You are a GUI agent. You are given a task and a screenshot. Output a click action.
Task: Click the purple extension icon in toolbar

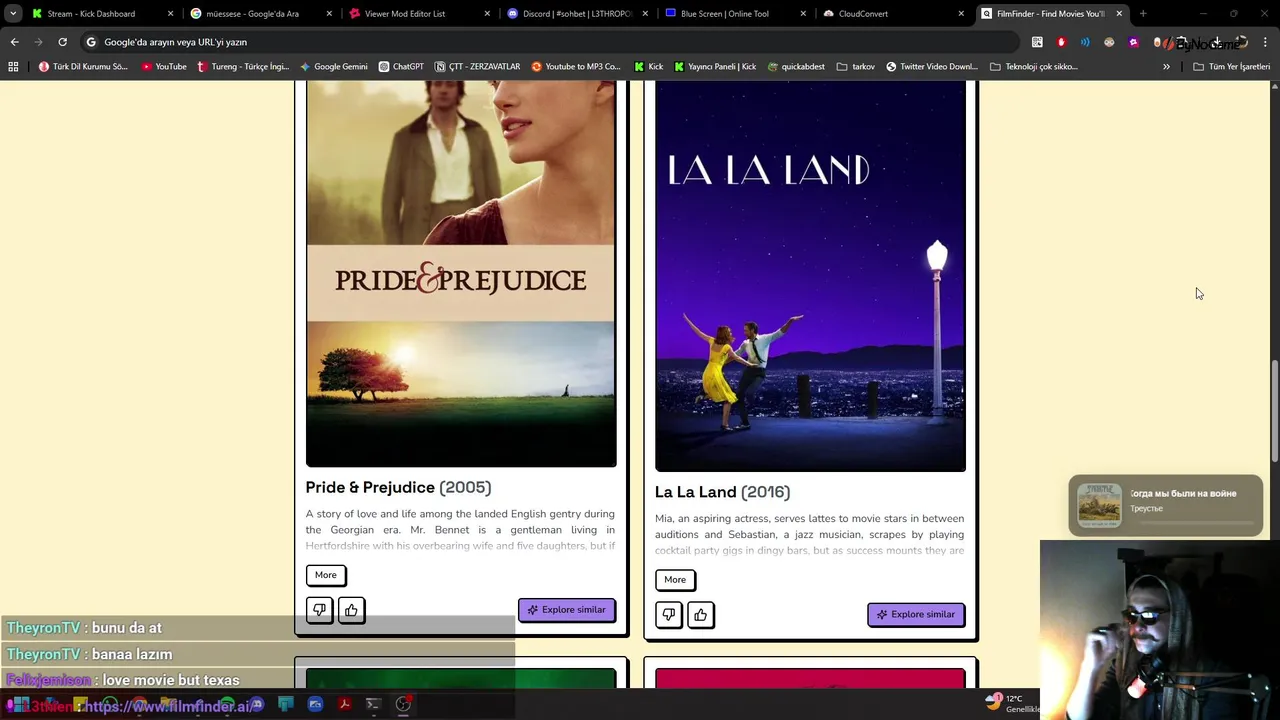coord(1133,42)
